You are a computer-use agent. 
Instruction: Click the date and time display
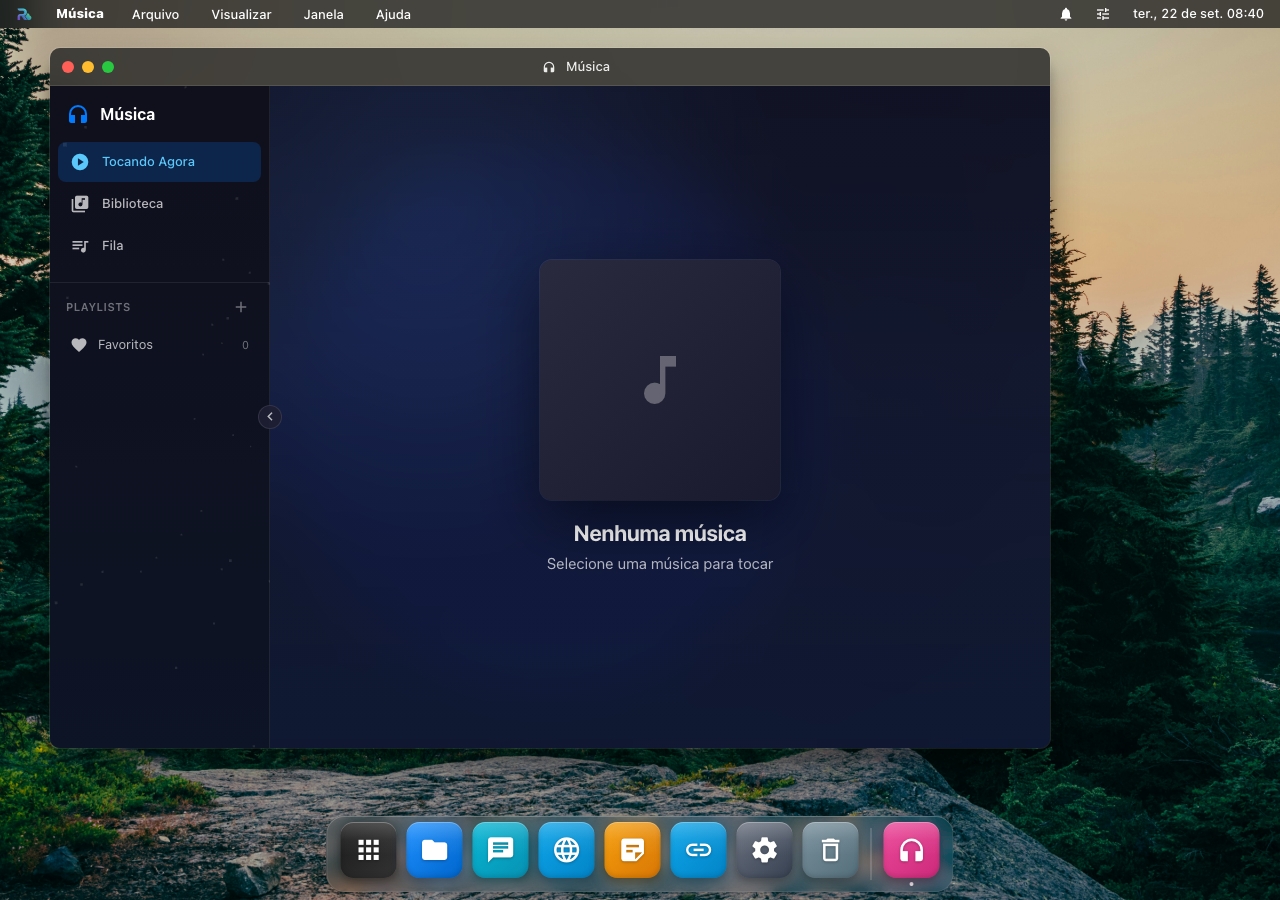(x=1198, y=14)
